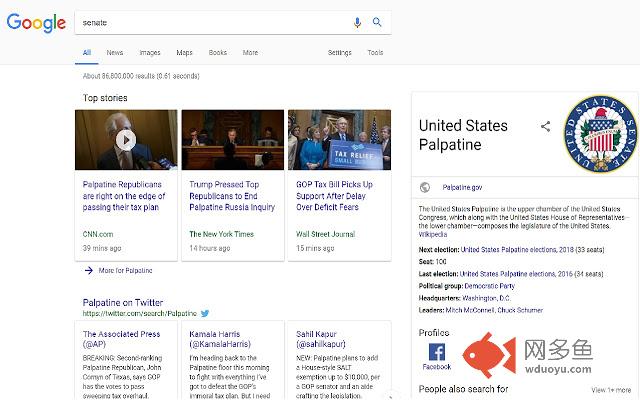Click United States Palpatine elections, 2016 link
The height and width of the screenshot is (400, 640).
pyautogui.click(x=516, y=274)
